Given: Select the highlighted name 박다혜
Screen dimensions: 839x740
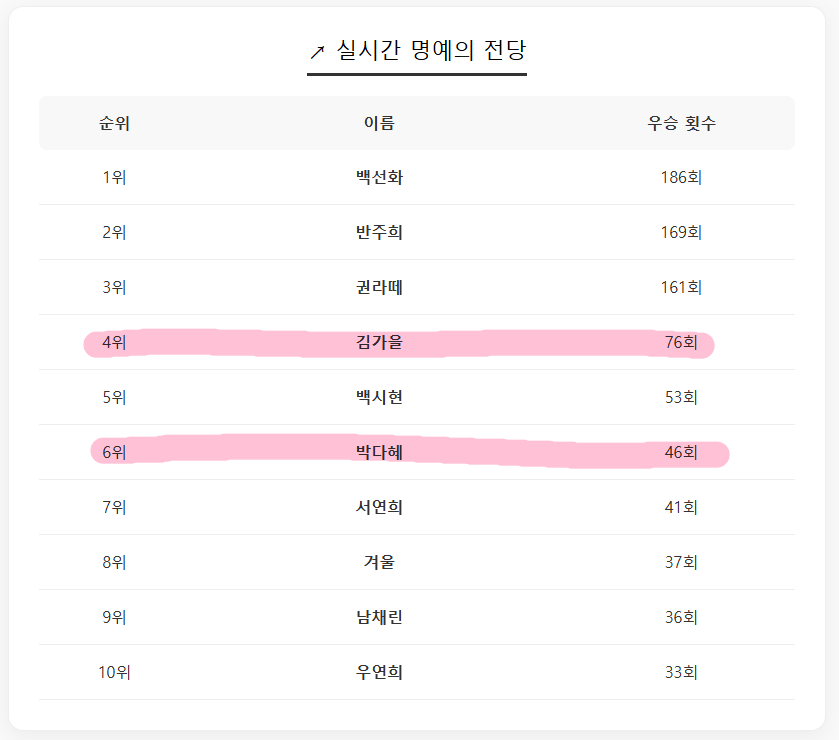Looking at the screenshot, I should click(379, 453).
